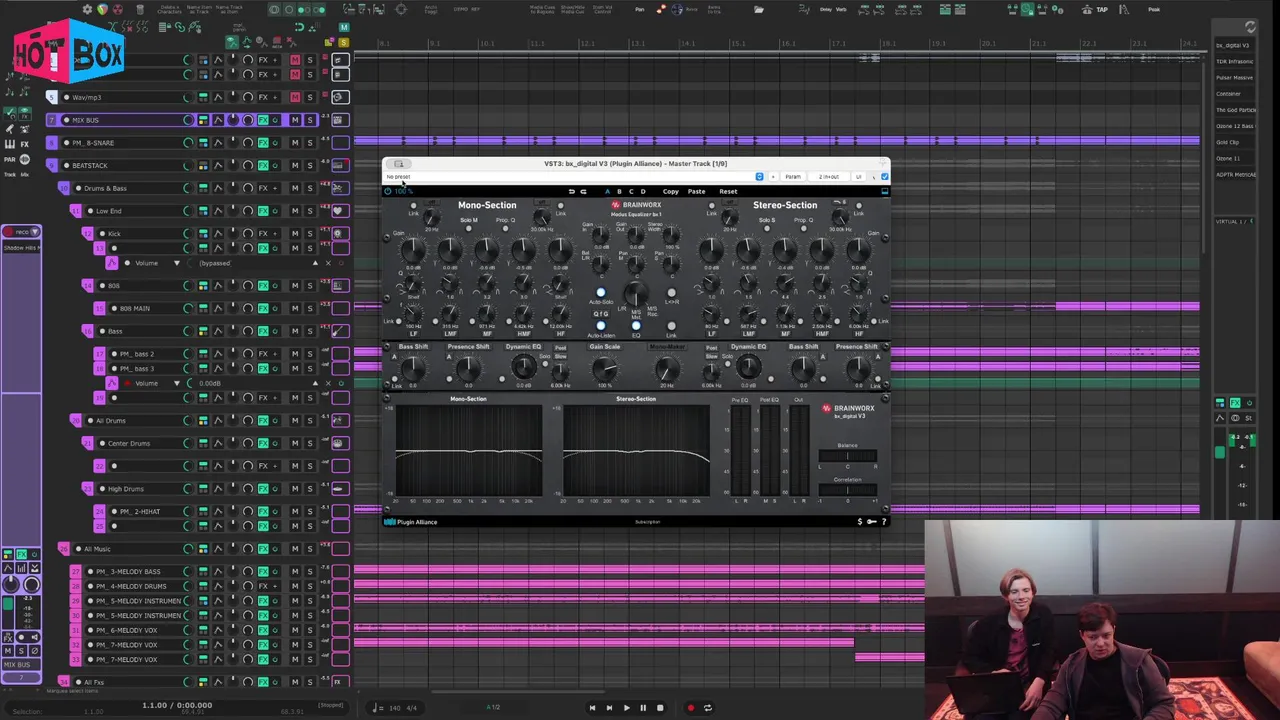Toggle the Auto-Solo button
This screenshot has width=1280, height=720.
(x=601, y=293)
